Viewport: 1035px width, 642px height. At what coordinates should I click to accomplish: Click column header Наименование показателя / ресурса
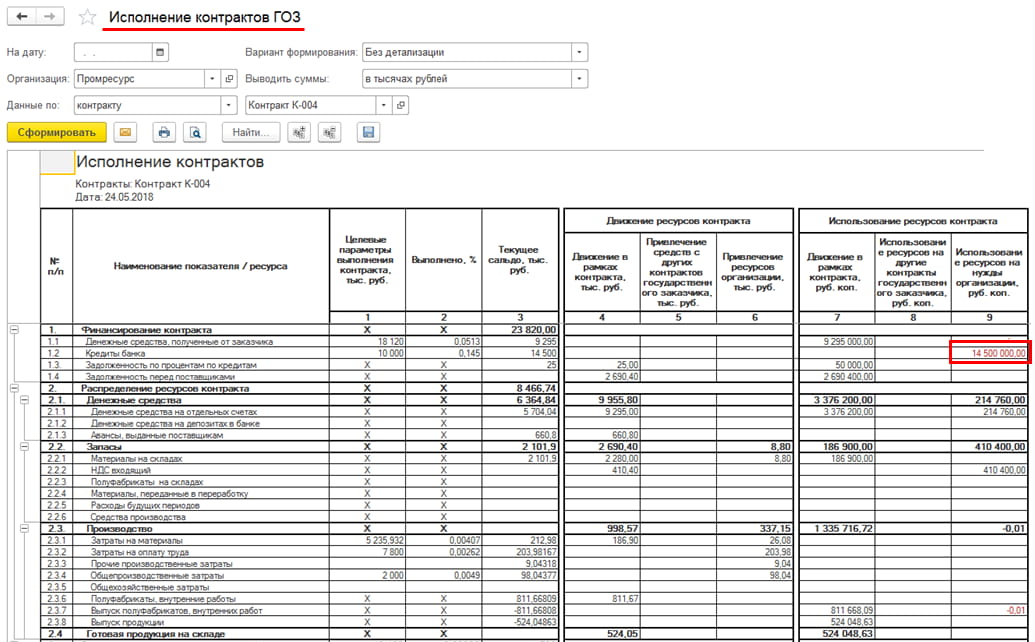click(x=200, y=266)
